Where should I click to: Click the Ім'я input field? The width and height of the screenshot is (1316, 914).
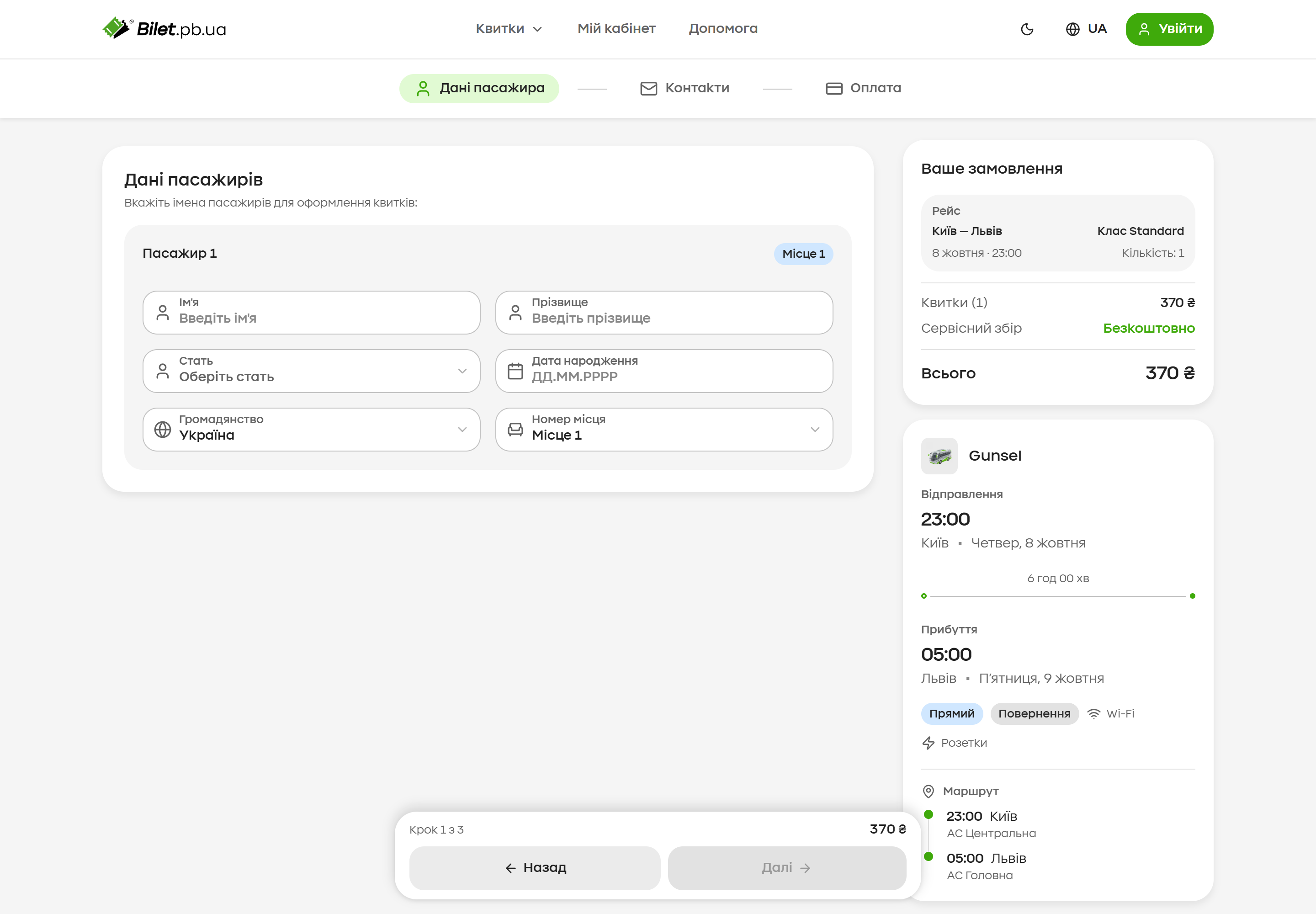pyautogui.click(x=311, y=313)
